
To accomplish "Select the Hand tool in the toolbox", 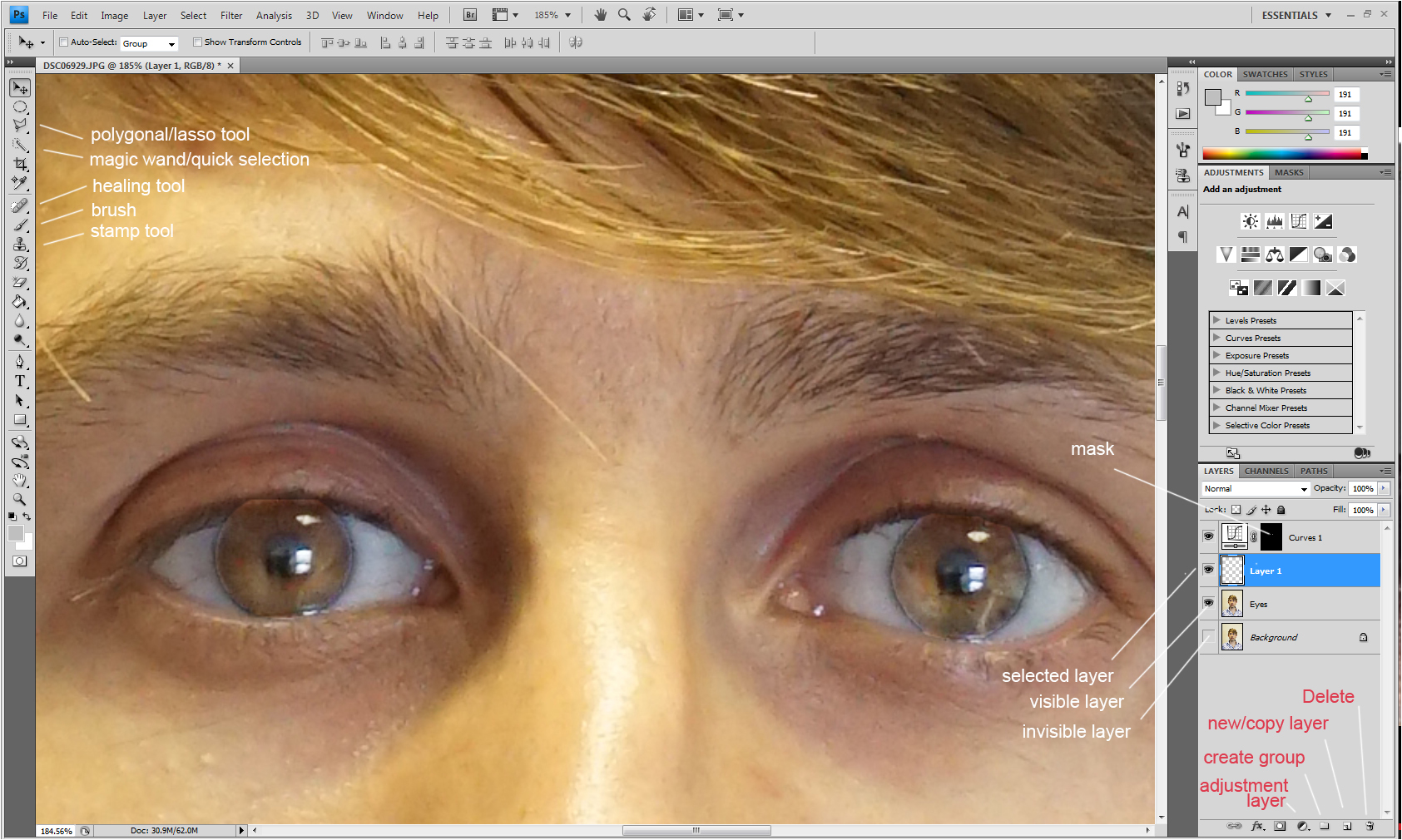I will point(20,480).
